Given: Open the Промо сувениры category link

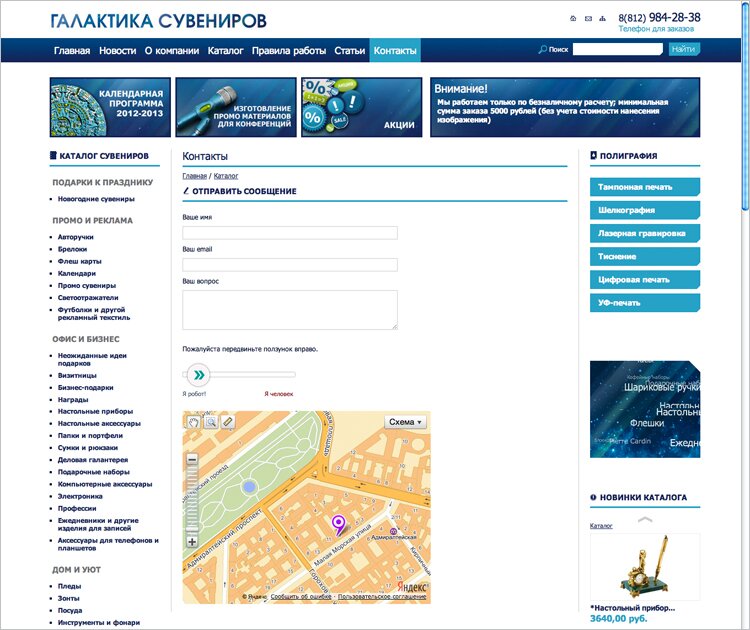Looking at the screenshot, I should click(x=87, y=286).
